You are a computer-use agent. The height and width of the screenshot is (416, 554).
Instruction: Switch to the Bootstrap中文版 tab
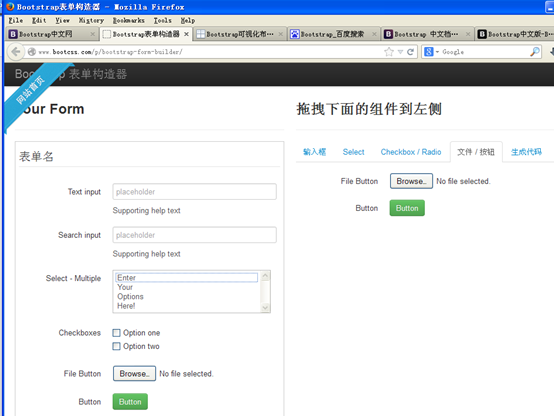pyautogui.click(x=515, y=34)
